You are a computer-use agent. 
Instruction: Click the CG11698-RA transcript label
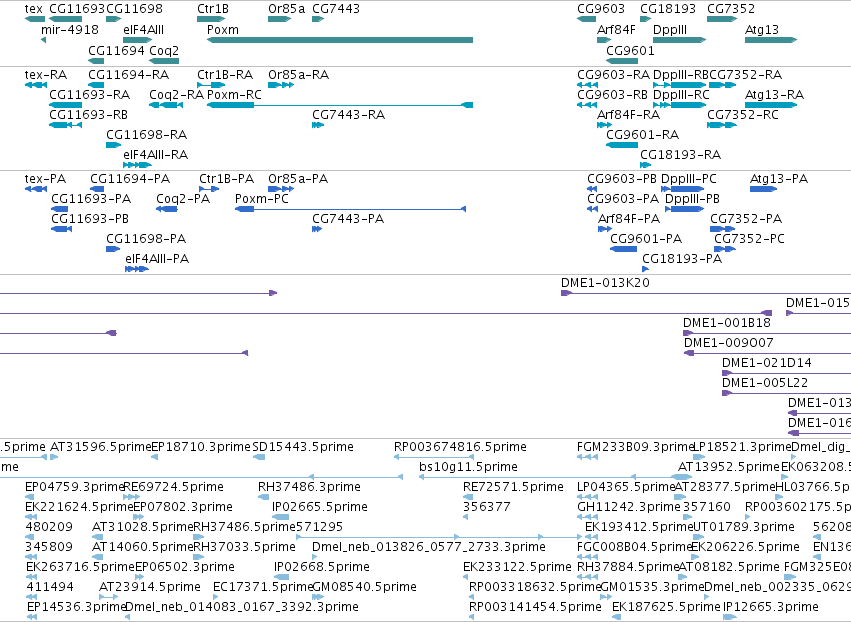[147, 135]
